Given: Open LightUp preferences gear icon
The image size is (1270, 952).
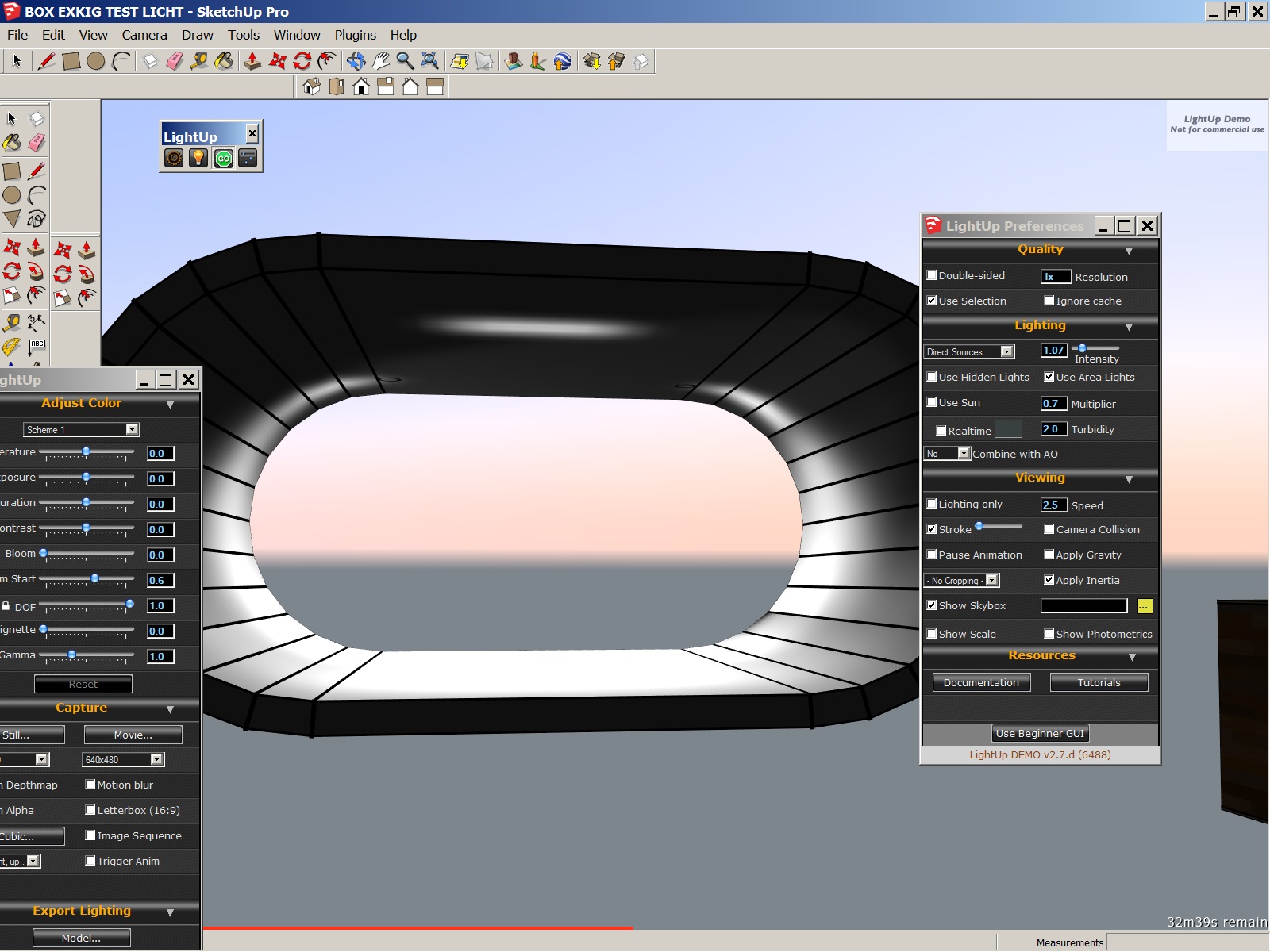Looking at the screenshot, I should (174, 158).
